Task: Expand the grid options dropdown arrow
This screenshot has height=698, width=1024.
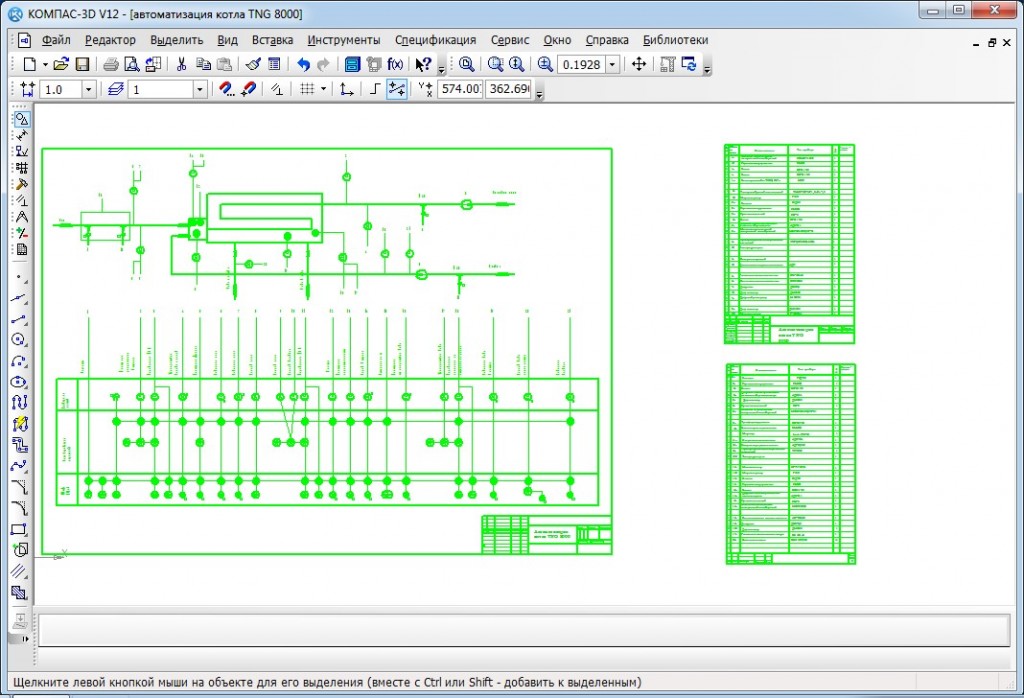Action: pos(323,89)
